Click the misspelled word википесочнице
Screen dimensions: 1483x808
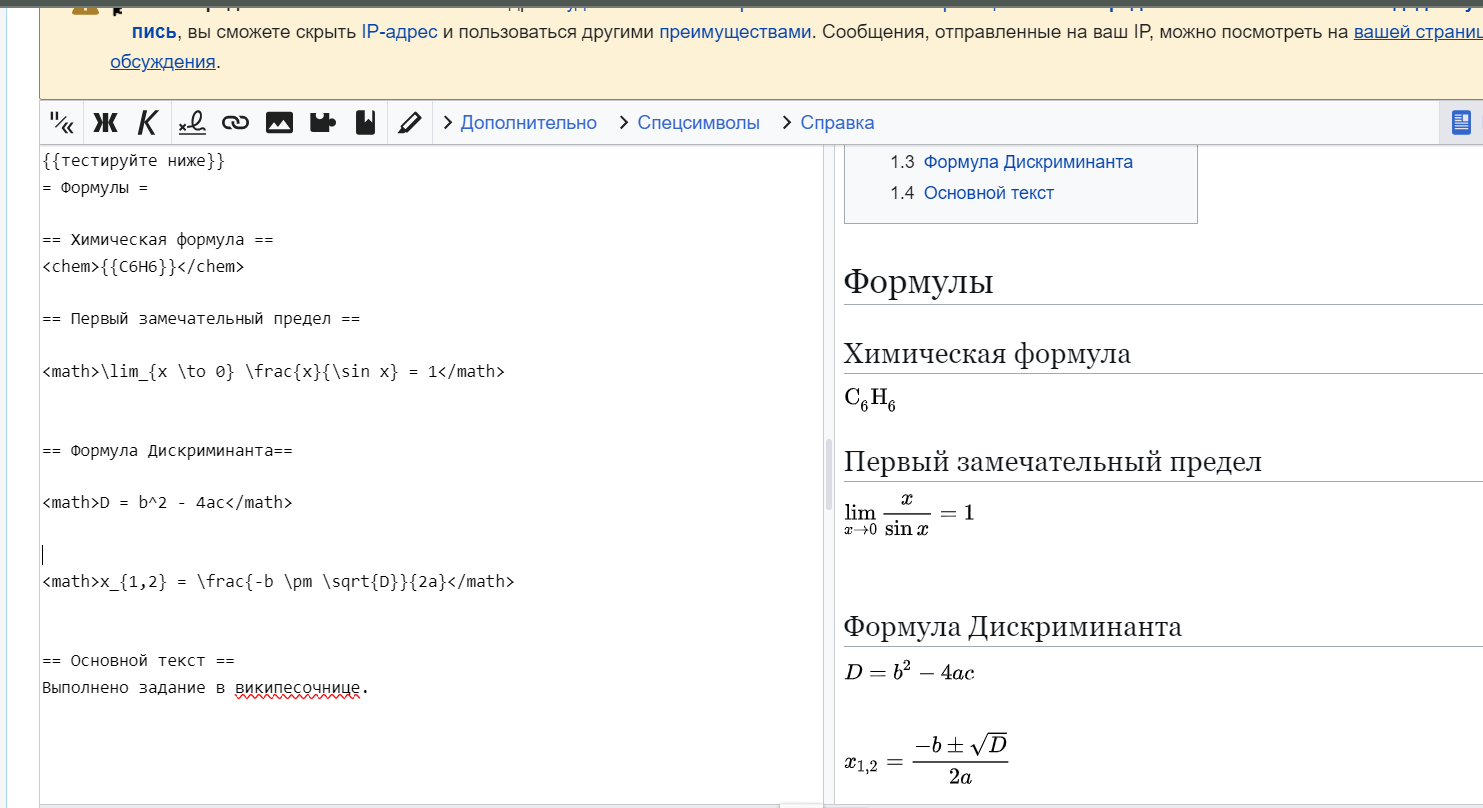tap(297, 688)
